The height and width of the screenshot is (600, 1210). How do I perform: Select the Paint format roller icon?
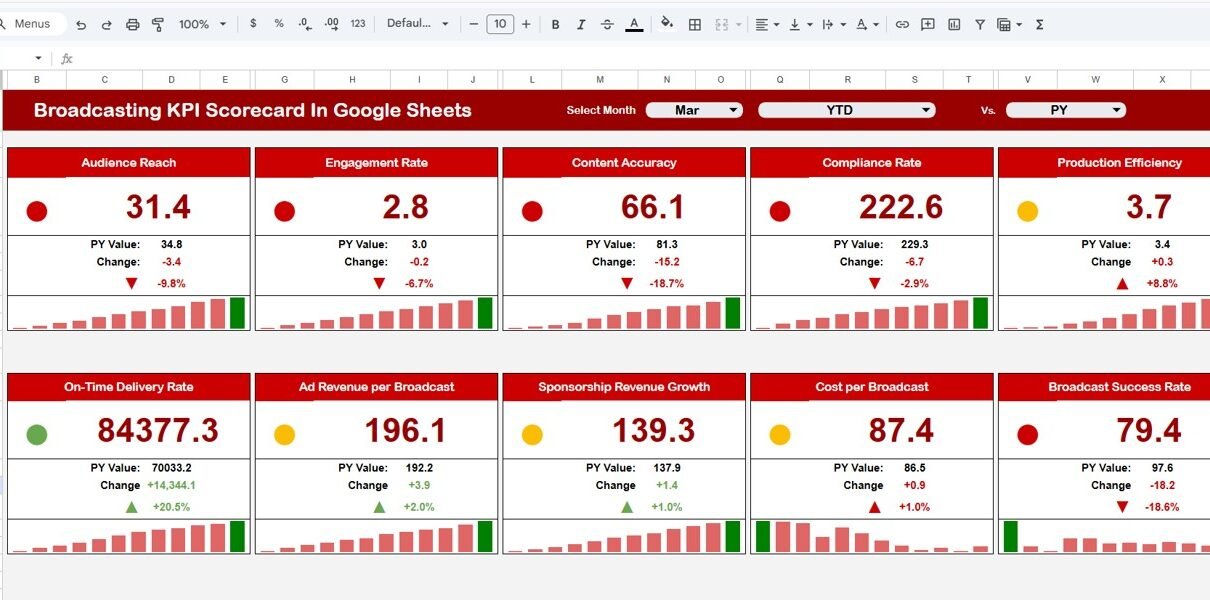(157, 24)
